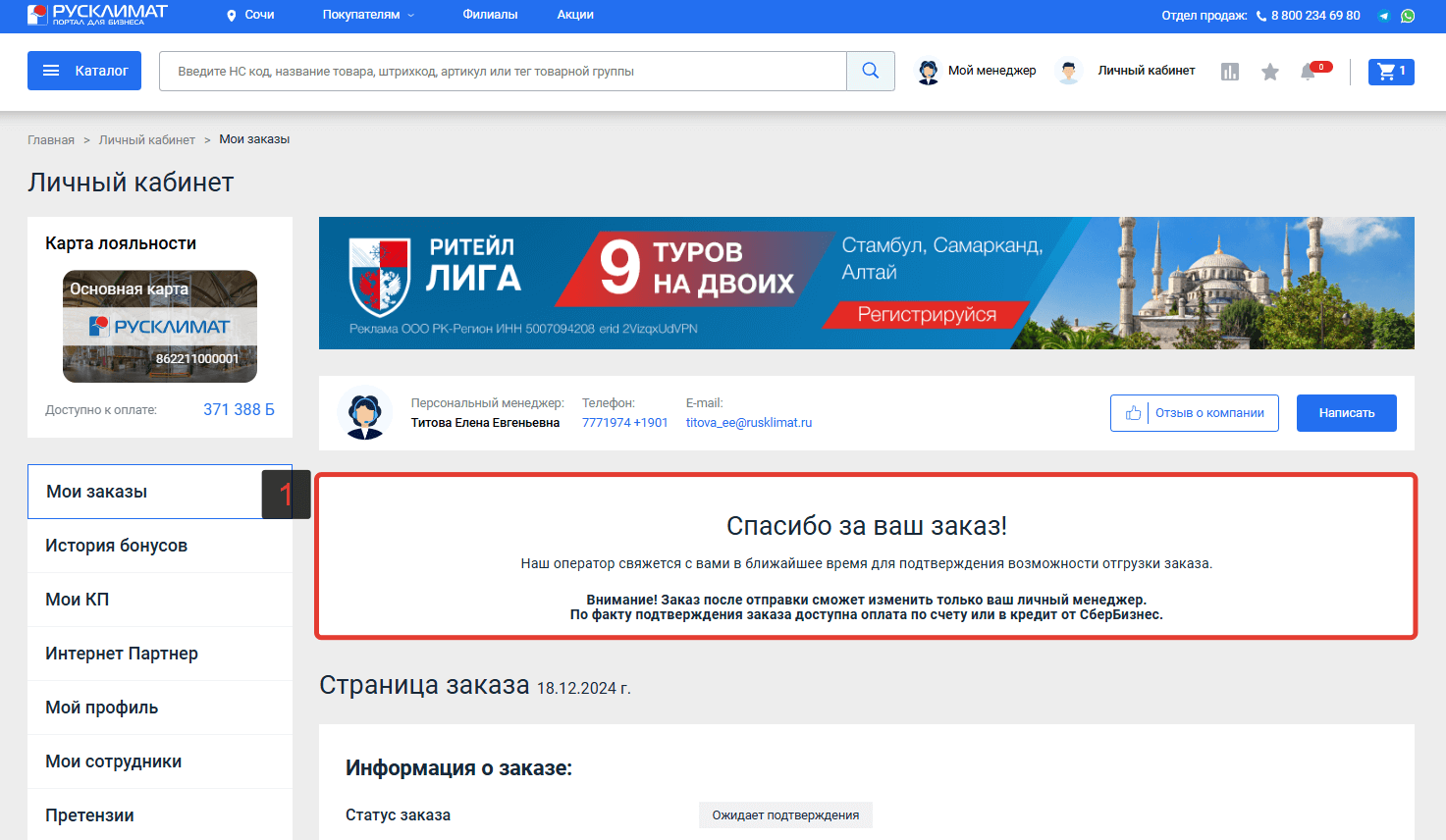1446x840 pixels.
Task: Expand the Покупателям dropdown menu
Action: (368, 15)
